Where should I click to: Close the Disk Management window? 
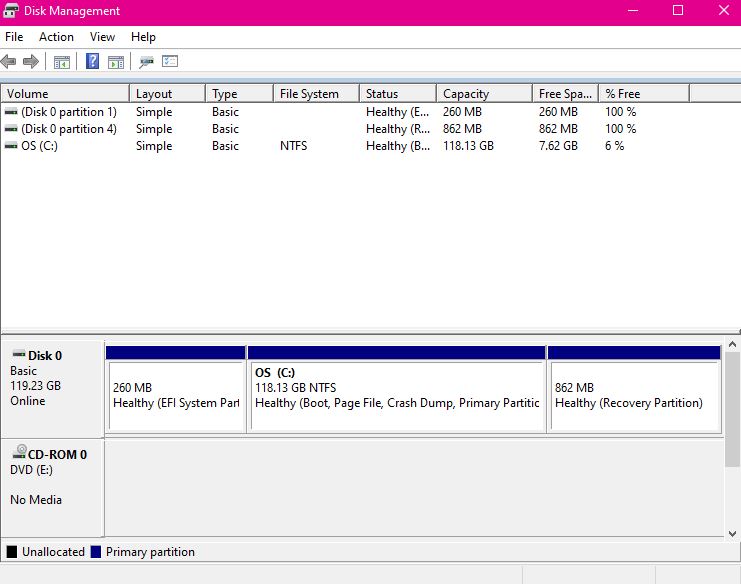724,10
